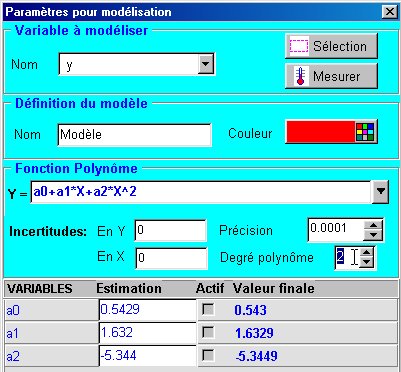Image resolution: width=401 pixels, height=372 pixels.
Task: Click the a2 variable label
Action: coord(13,356)
